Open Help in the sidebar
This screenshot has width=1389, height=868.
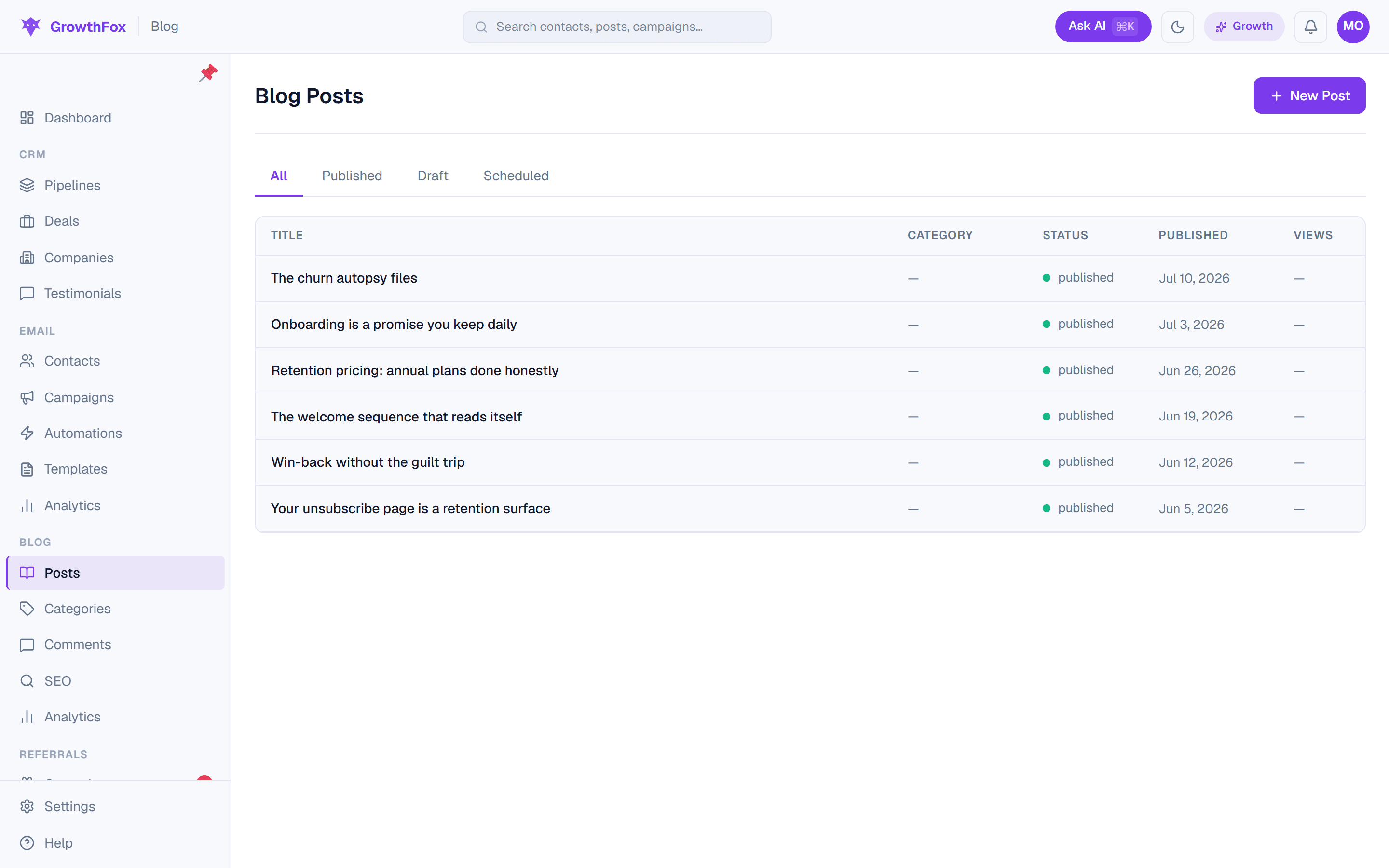click(x=115, y=843)
